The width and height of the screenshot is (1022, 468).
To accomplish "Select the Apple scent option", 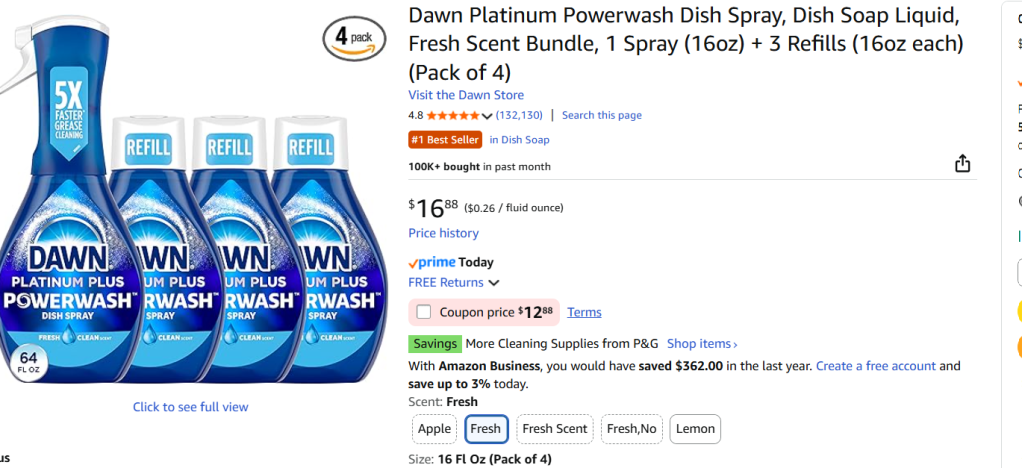I will click(434, 429).
